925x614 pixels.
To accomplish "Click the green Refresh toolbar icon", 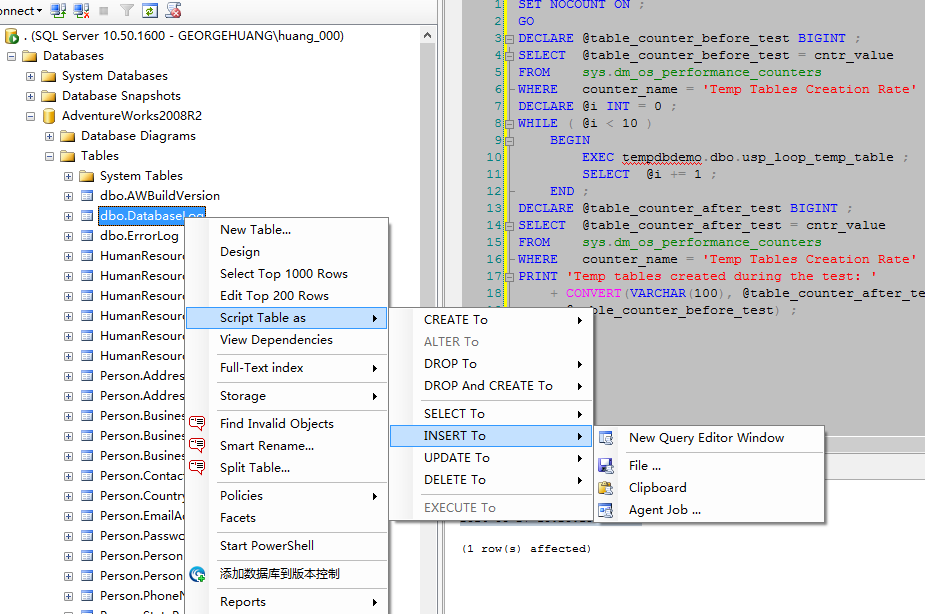I will (x=150, y=10).
